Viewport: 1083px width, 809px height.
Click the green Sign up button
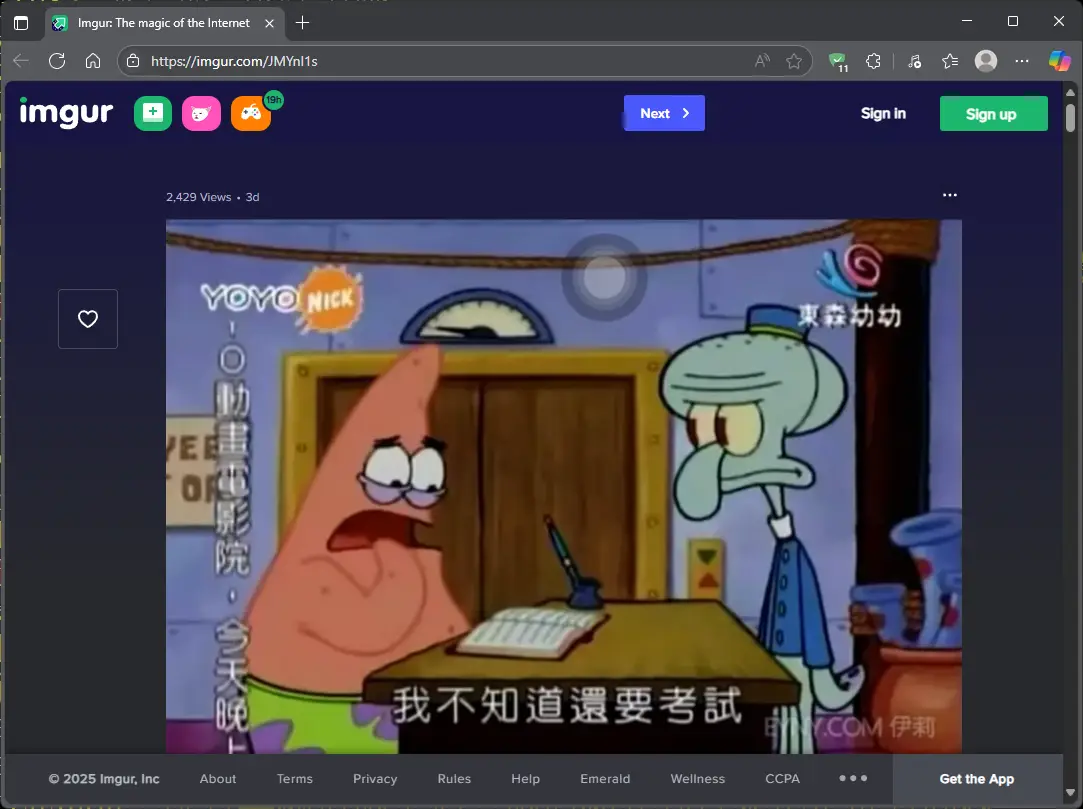[993, 114]
